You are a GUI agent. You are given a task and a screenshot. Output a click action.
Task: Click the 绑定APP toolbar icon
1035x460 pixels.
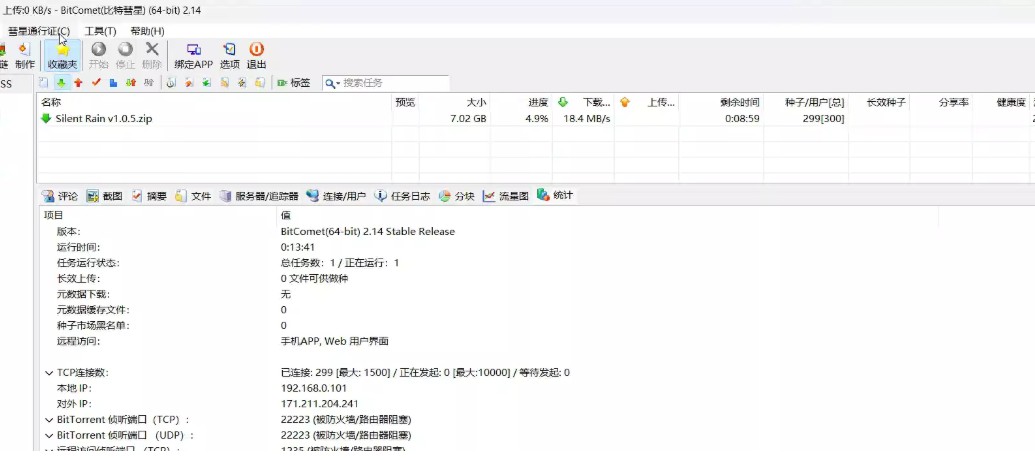click(193, 54)
